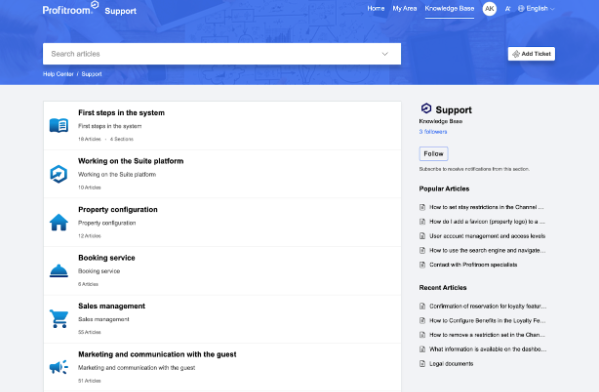Screen dimensions: 599x392
Task: Open article How to set stay restrictions
Action: 486,207
